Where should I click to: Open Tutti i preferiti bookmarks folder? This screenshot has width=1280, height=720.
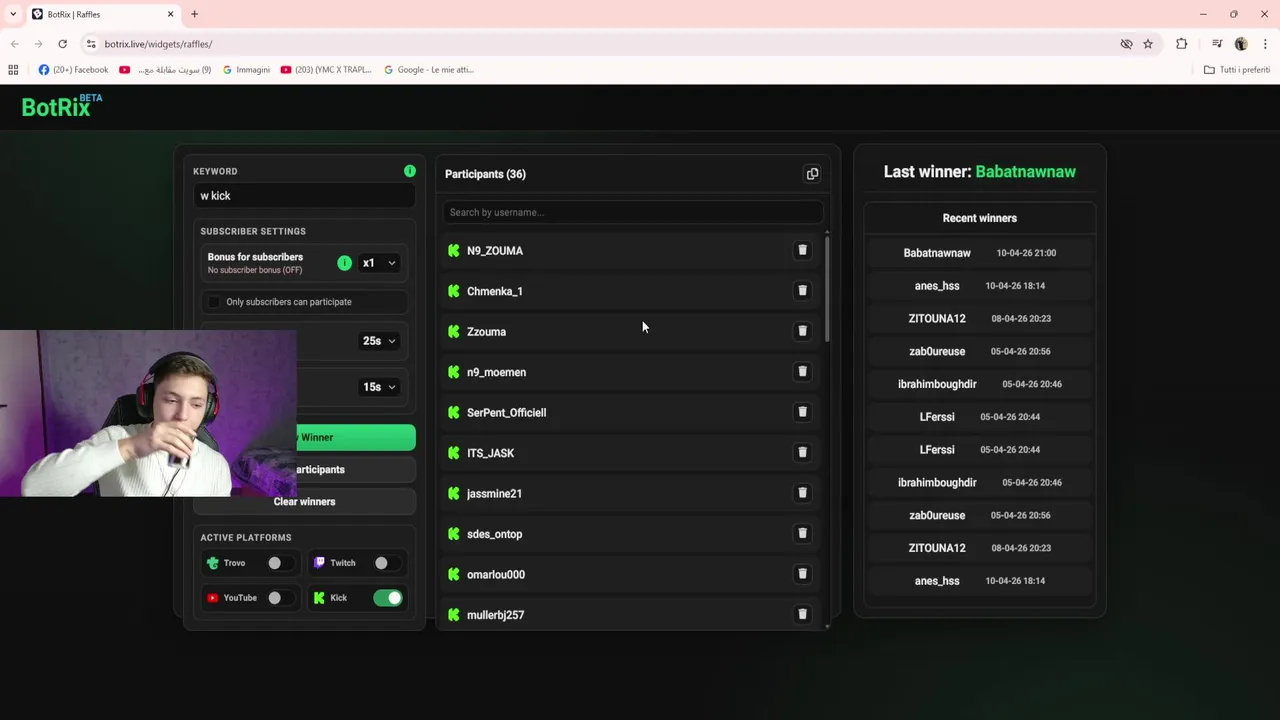(1236, 70)
